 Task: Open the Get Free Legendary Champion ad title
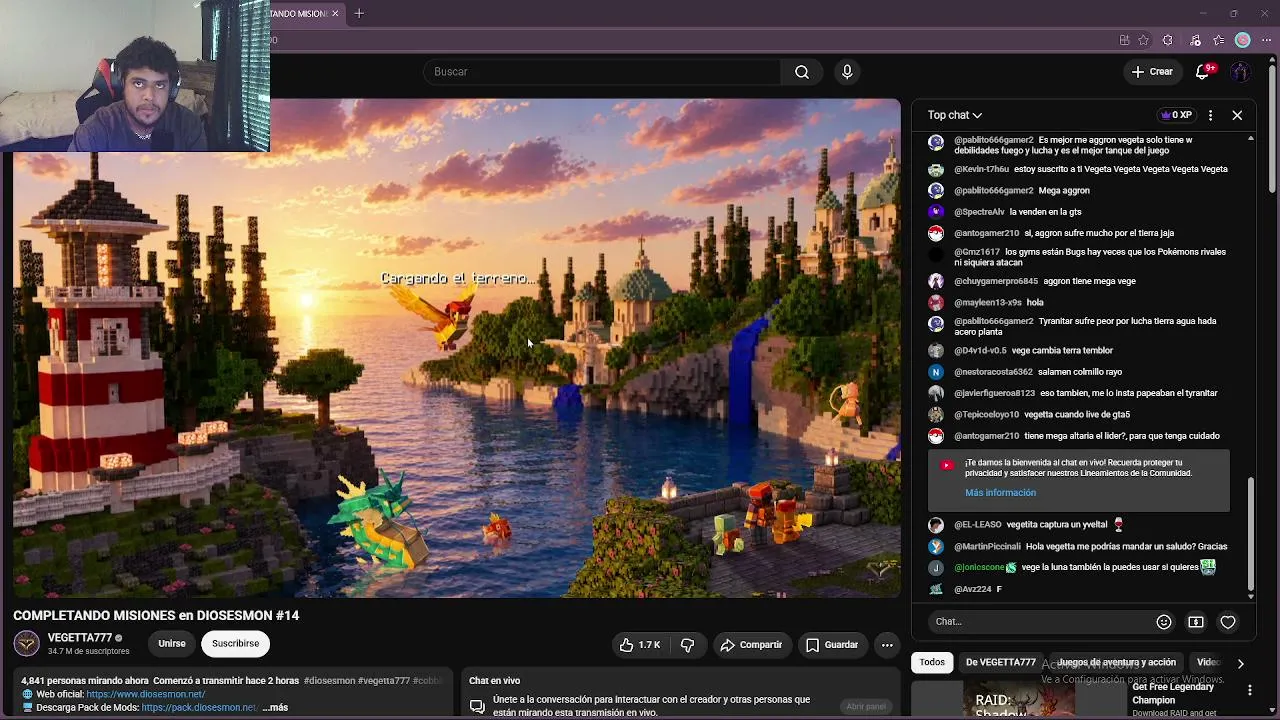click(1173, 694)
